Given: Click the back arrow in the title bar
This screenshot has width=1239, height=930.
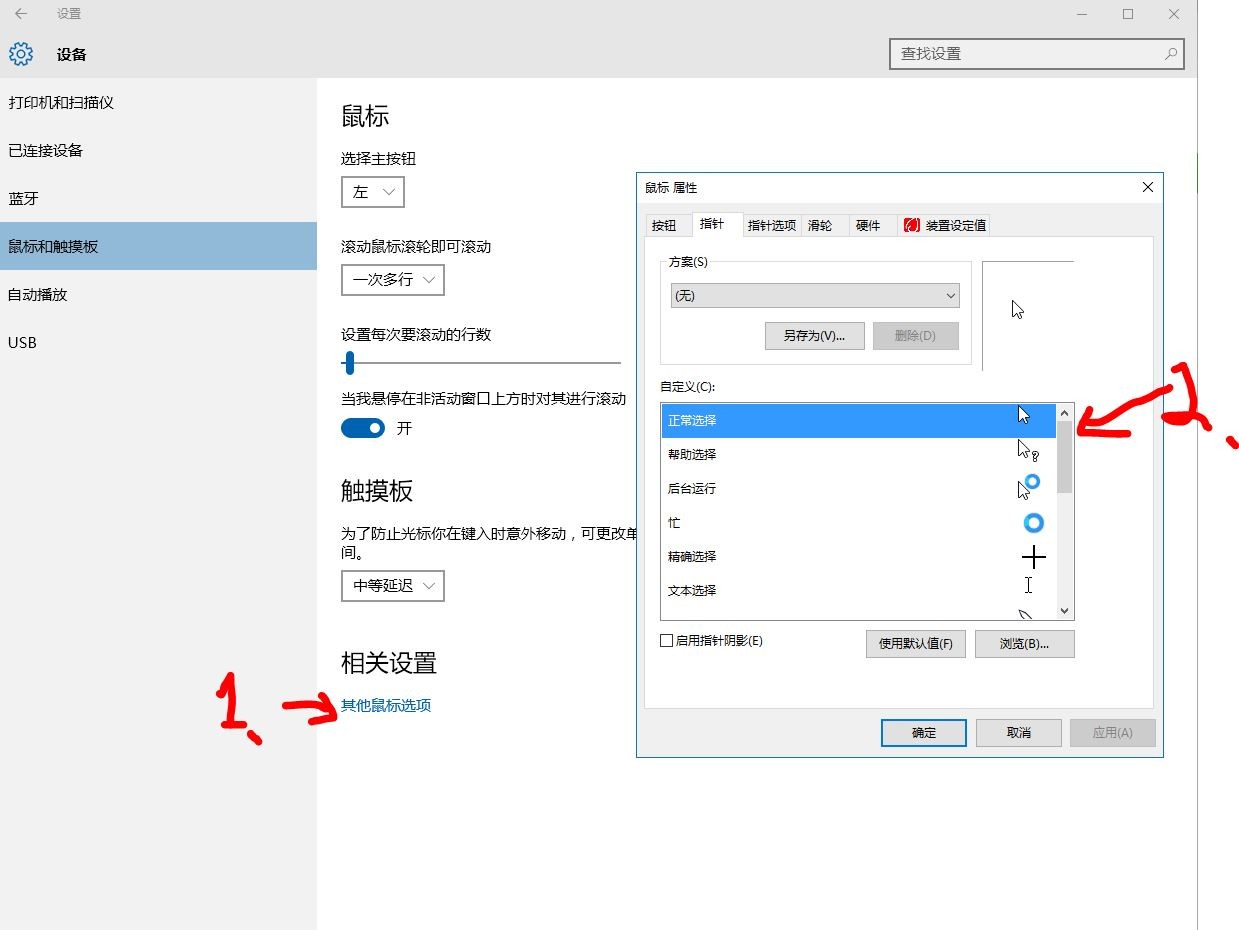Looking at the screenshot, I should [x=20, y=14].
